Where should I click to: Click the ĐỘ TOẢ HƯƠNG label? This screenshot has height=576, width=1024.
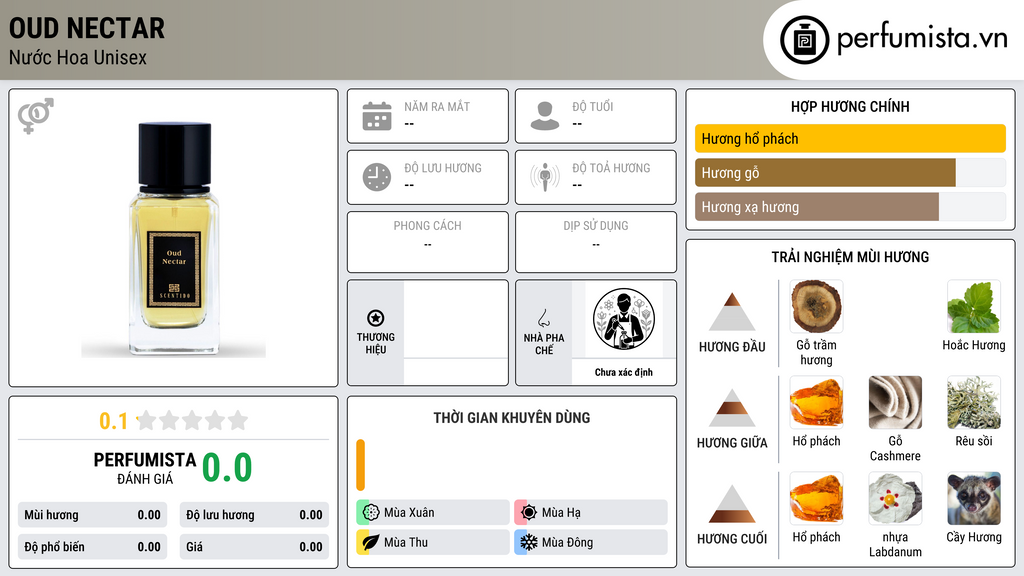[x=611, y=168]
